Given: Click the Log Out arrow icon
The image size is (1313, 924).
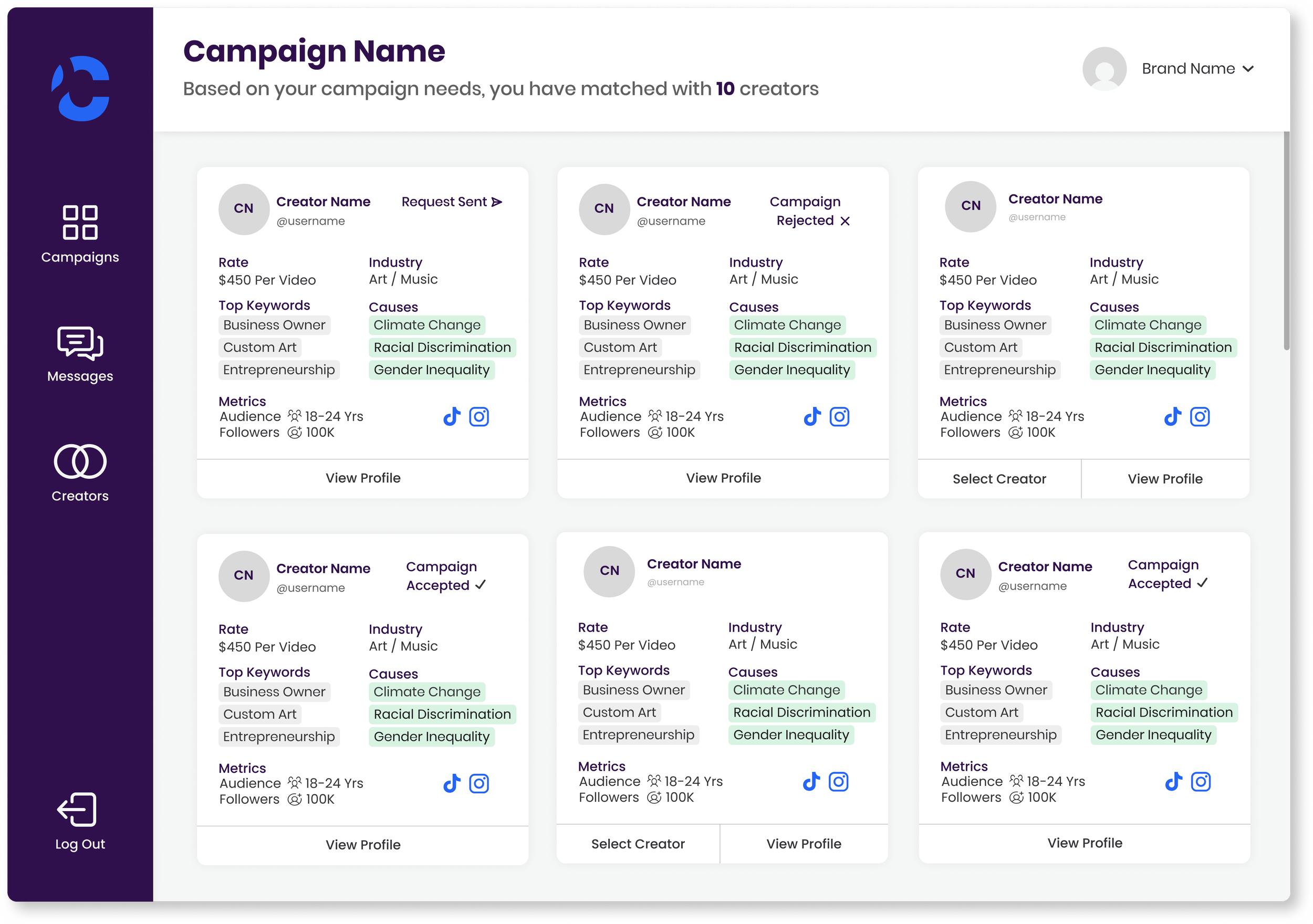Looking at the screenshot, I should [77, 809].
